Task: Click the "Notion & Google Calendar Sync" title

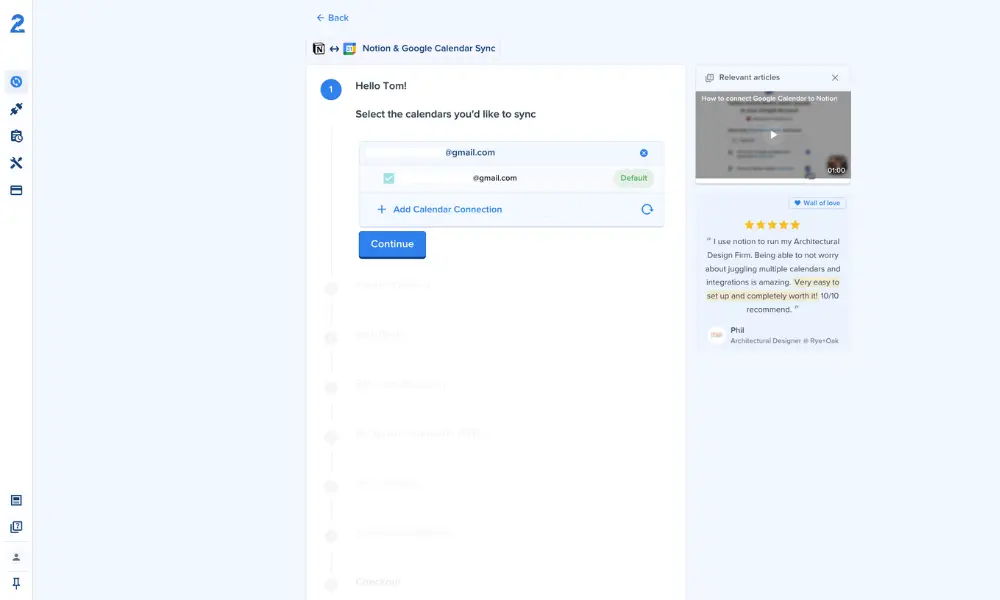Action: [x=429, y=48]
